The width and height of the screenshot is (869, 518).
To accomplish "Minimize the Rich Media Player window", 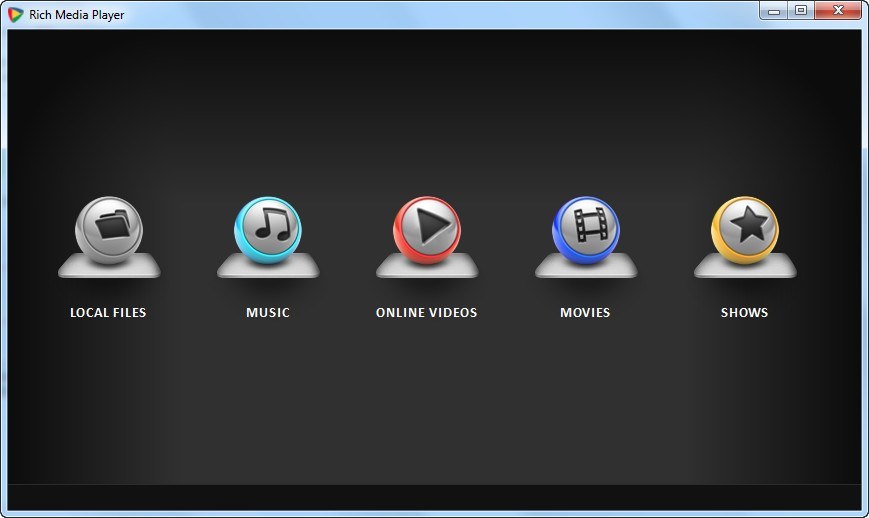I will [774, 11].
